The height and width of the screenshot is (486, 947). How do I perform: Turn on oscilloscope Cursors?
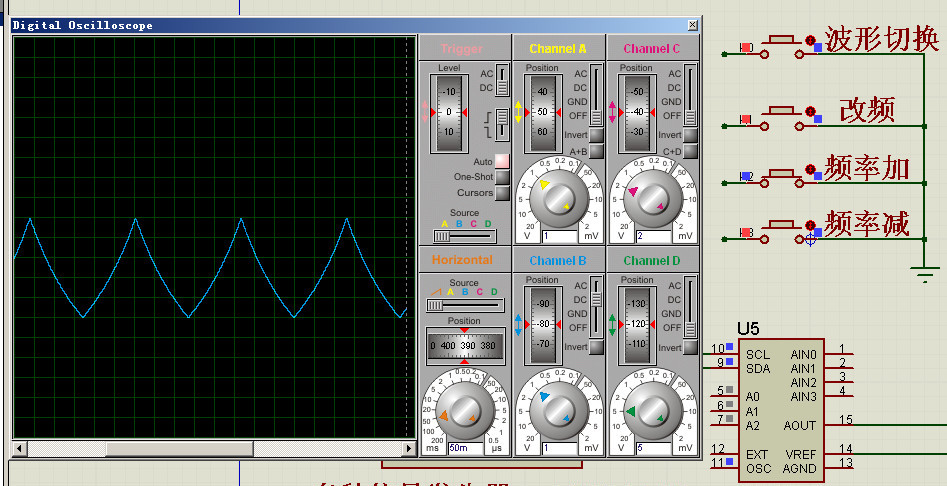(x=502, y=193)
